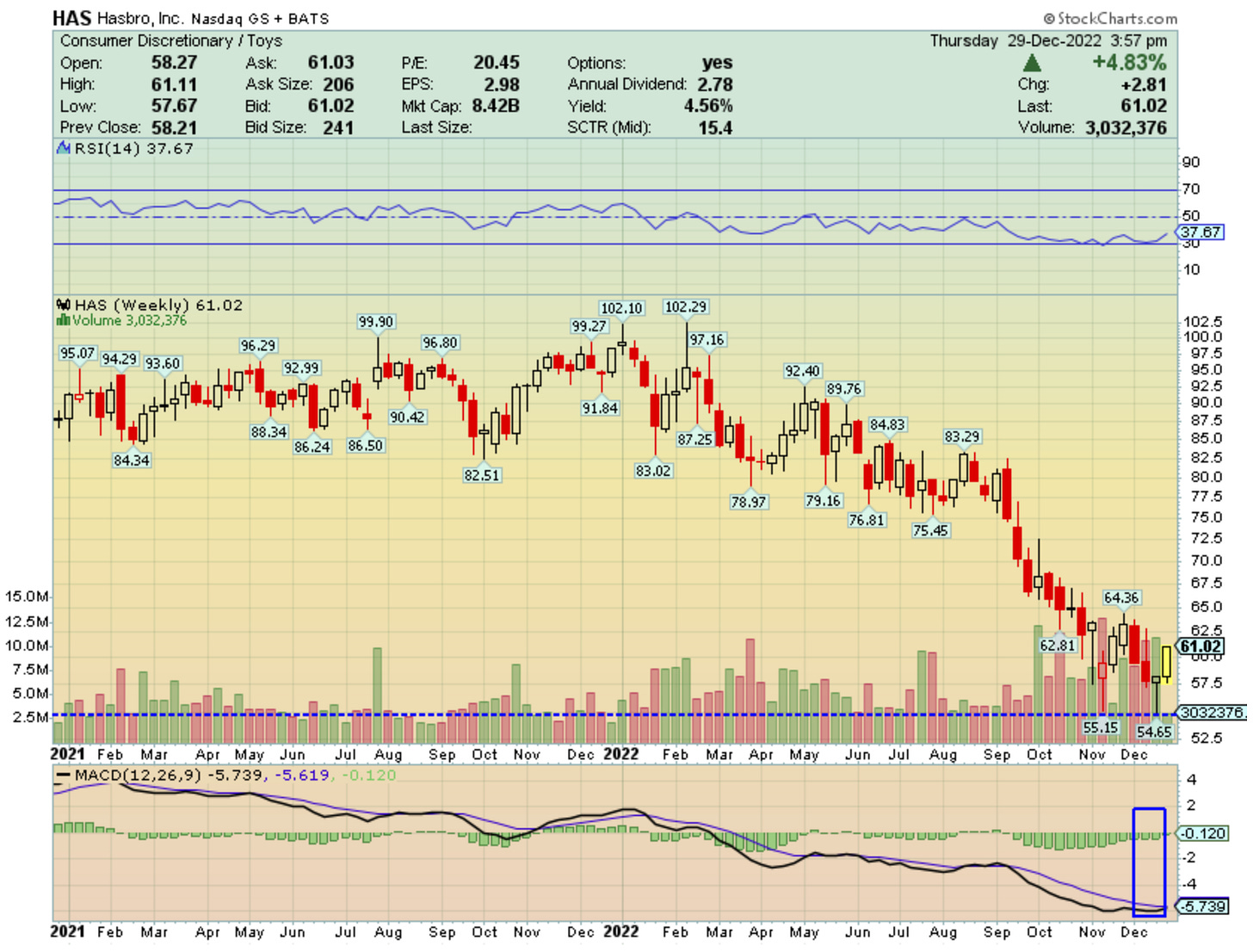Click the RSI current value tag 37.67
Viewport: 1253px width, 952px height.
click(x=1201, y=232)
